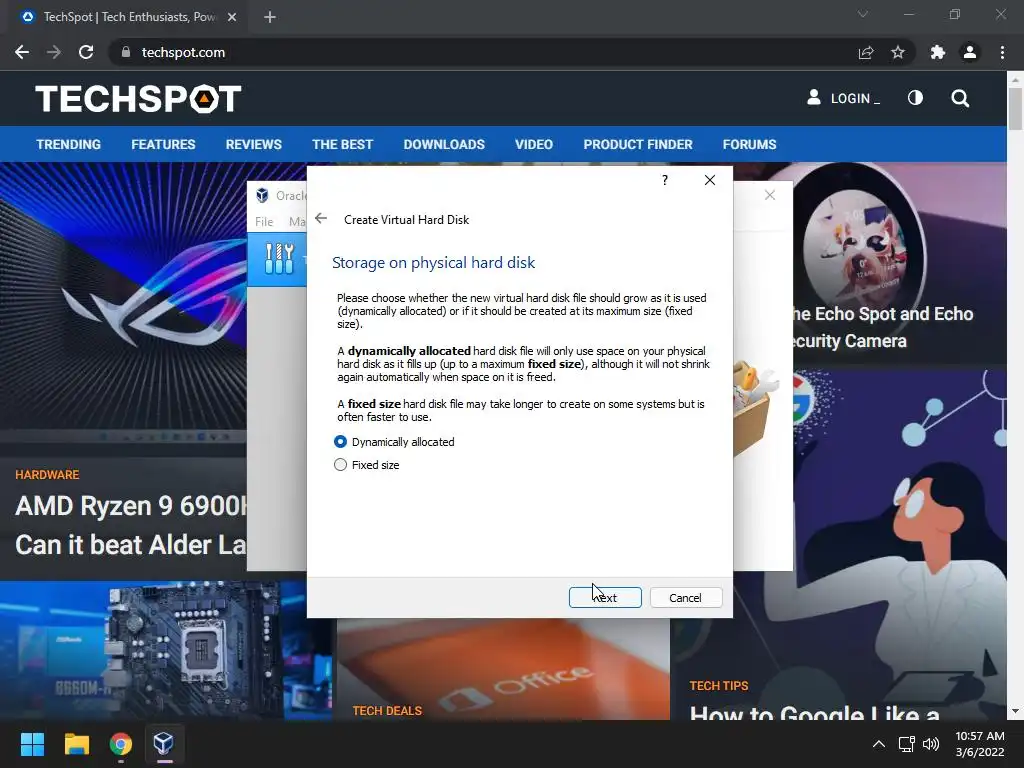Open the DOWNLOADS section
1024x768 pixels.
point(444,144)
